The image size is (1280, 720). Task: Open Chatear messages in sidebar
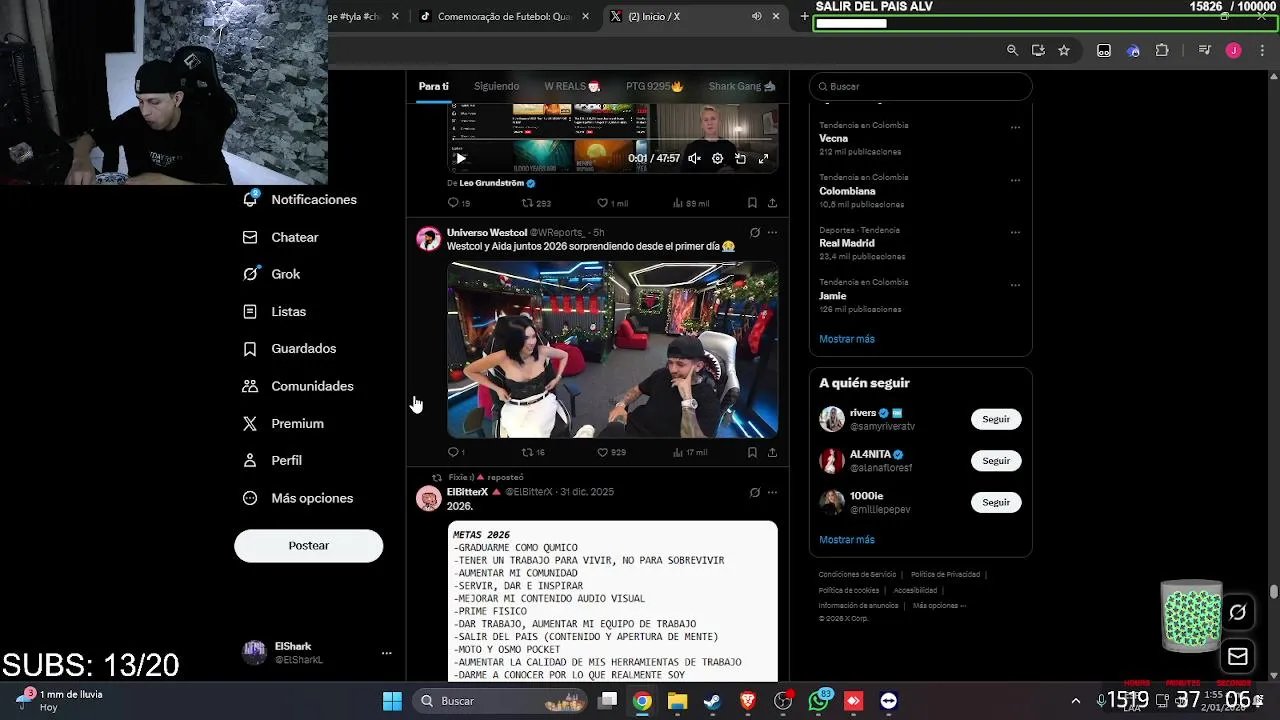click(281, 237)
